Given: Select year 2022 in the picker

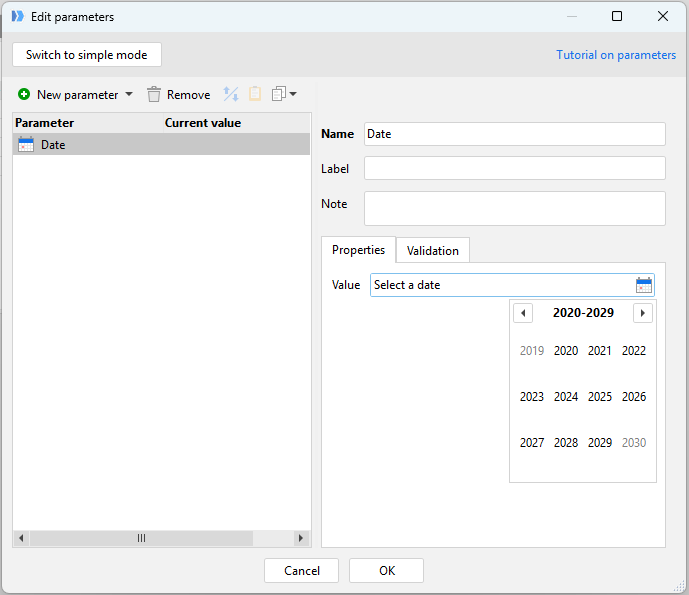Looking at the screenshot, I should pyautogui.click(x=634, y=351).
